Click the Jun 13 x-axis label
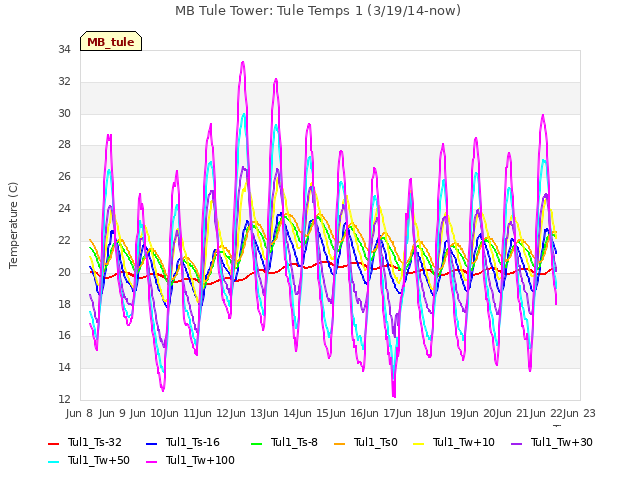 pos(247,413)
